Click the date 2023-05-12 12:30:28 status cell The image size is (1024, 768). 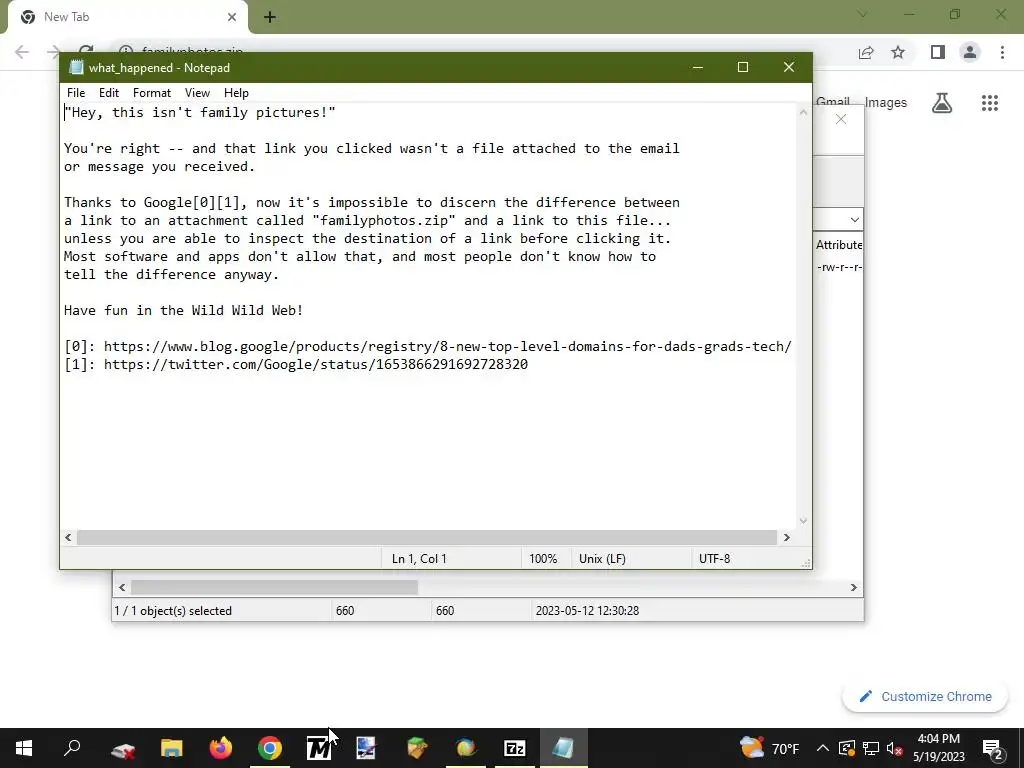point(587,611)
